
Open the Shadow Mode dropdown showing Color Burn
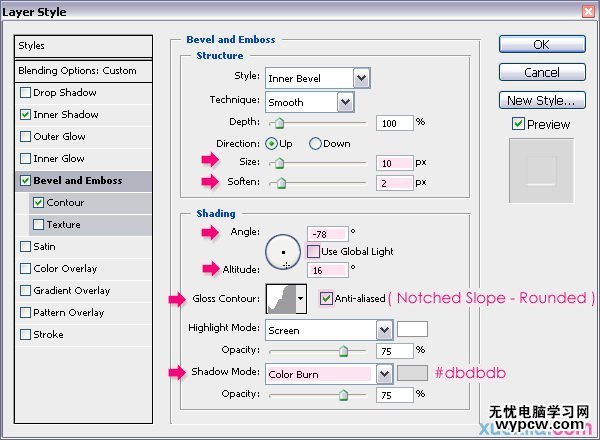(x=329, y=374)
